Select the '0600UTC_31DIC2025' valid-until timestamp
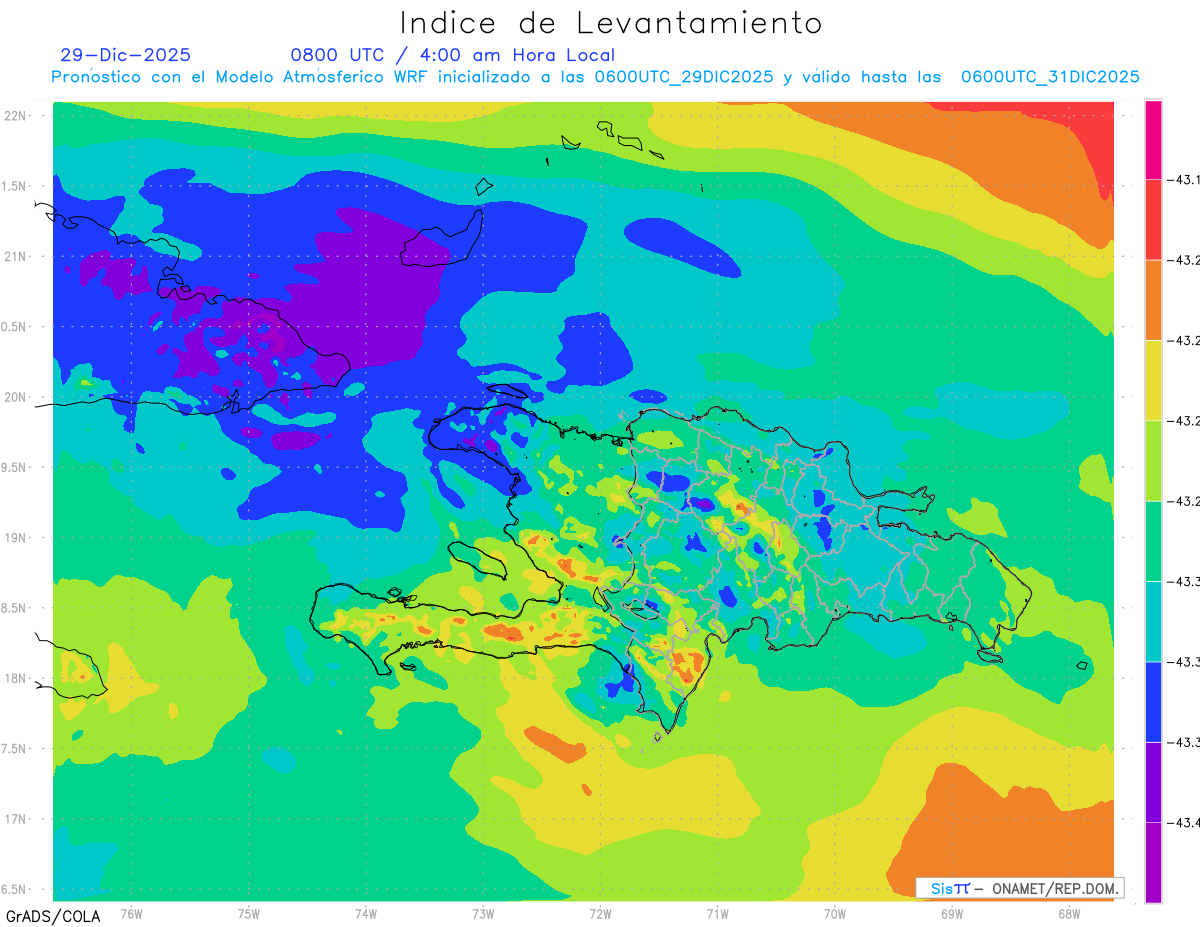1200x927 pixels. click(1050, 77)
